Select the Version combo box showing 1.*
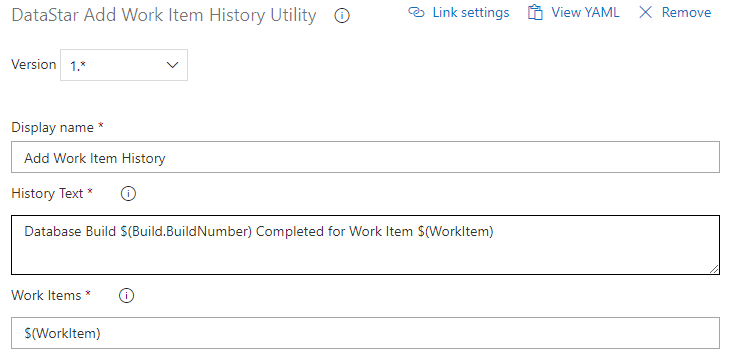The height and width of the screenshot is (362, 733). [124, 65]
